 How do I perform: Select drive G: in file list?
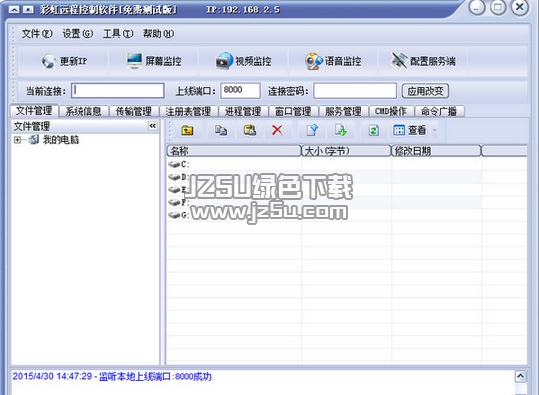point(179,215)
